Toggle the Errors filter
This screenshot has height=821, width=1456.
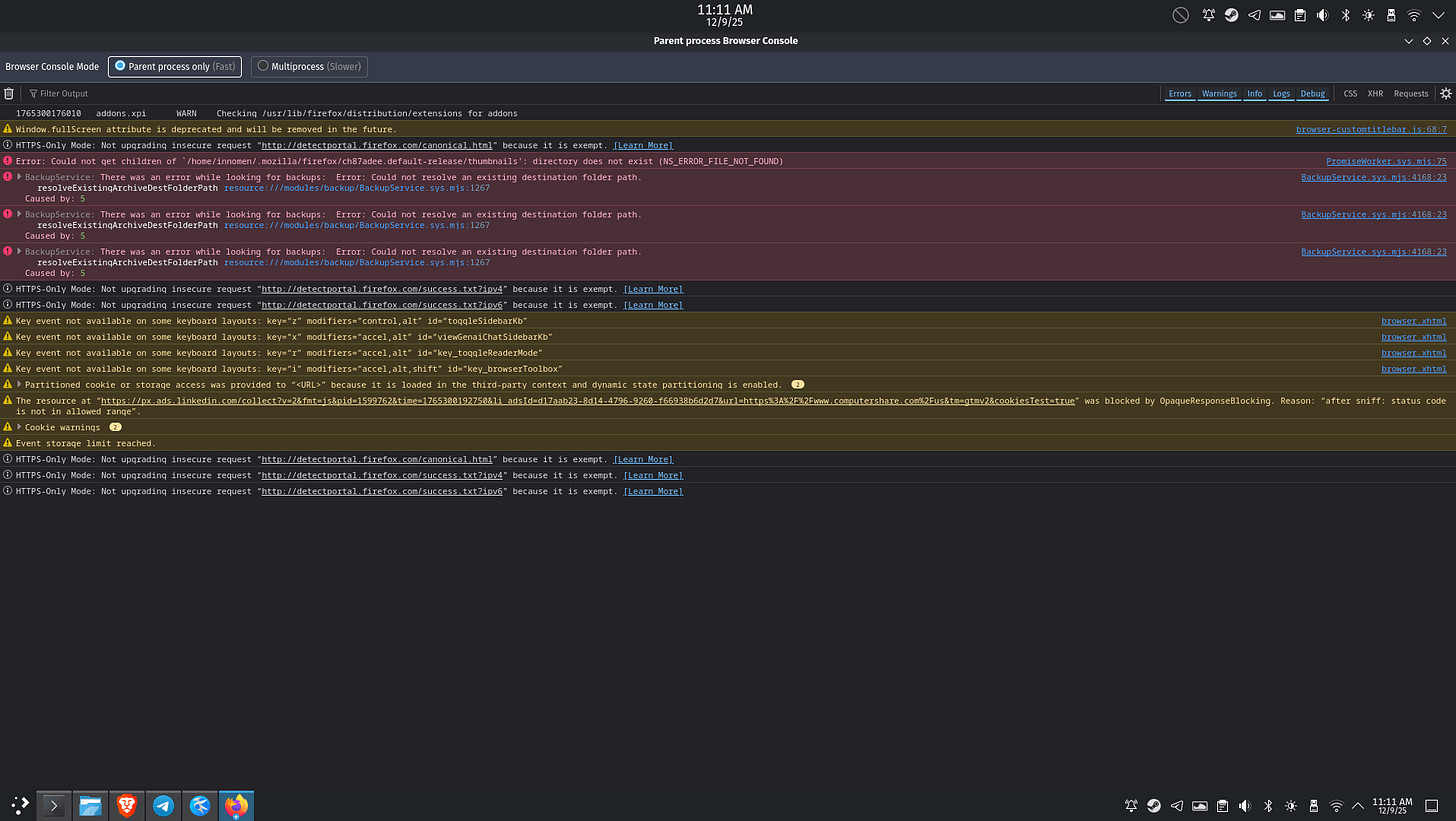[1180, 93]
